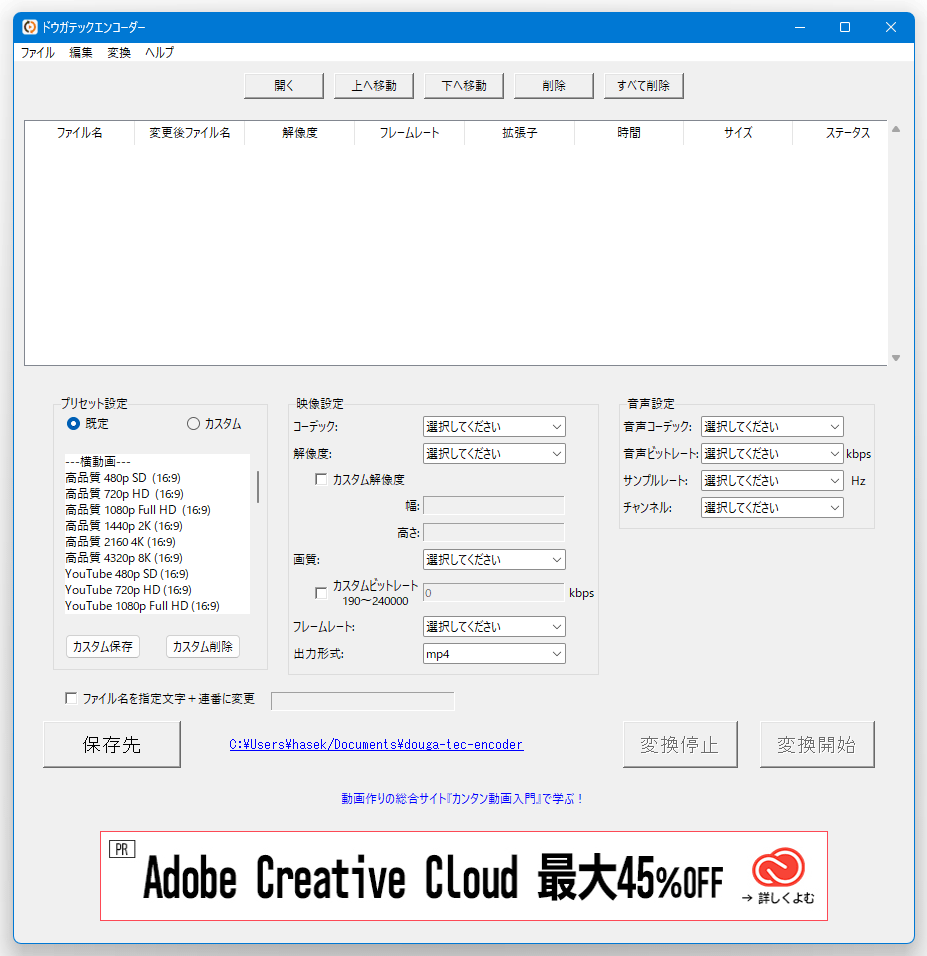Click the 保存先 button
Image resolution: width=927 pixels, height=956 pixels.
pos(112,744)
